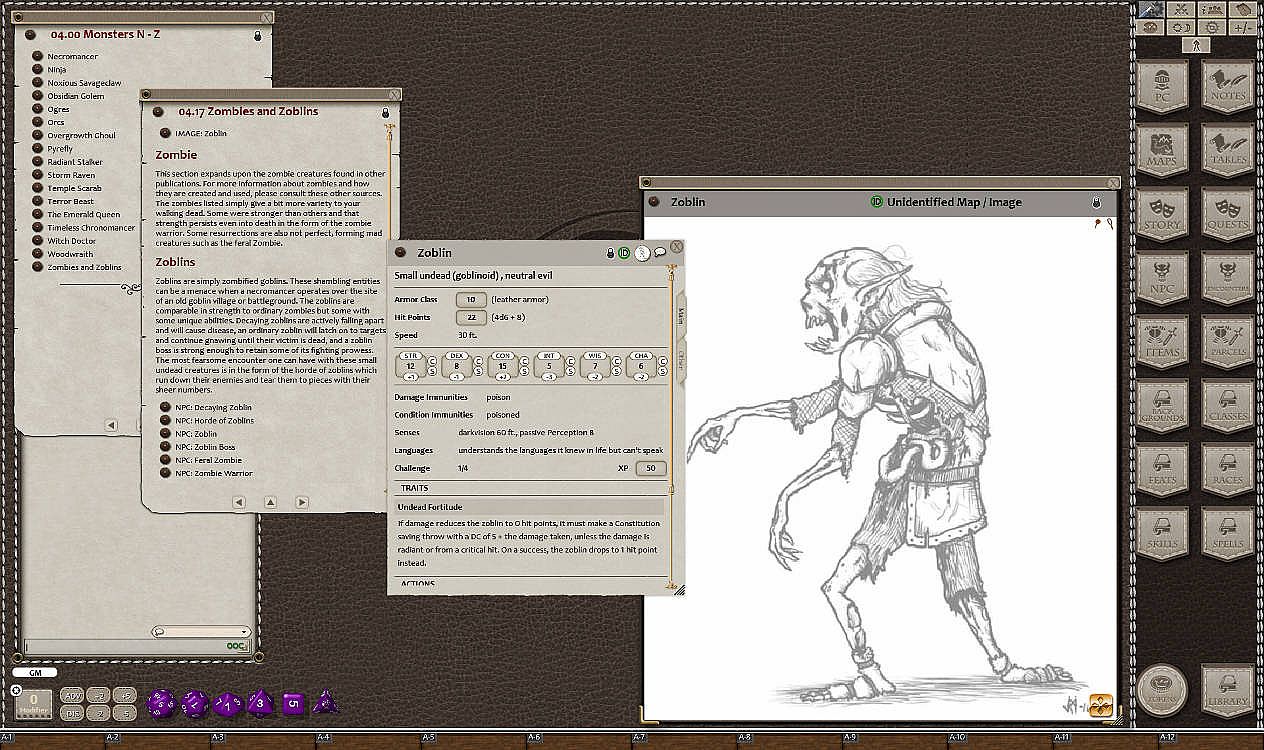The width and height of the screenshot is (1264, 750).
Task: Click the purple d6 die
Action: [x=292, y=703]
